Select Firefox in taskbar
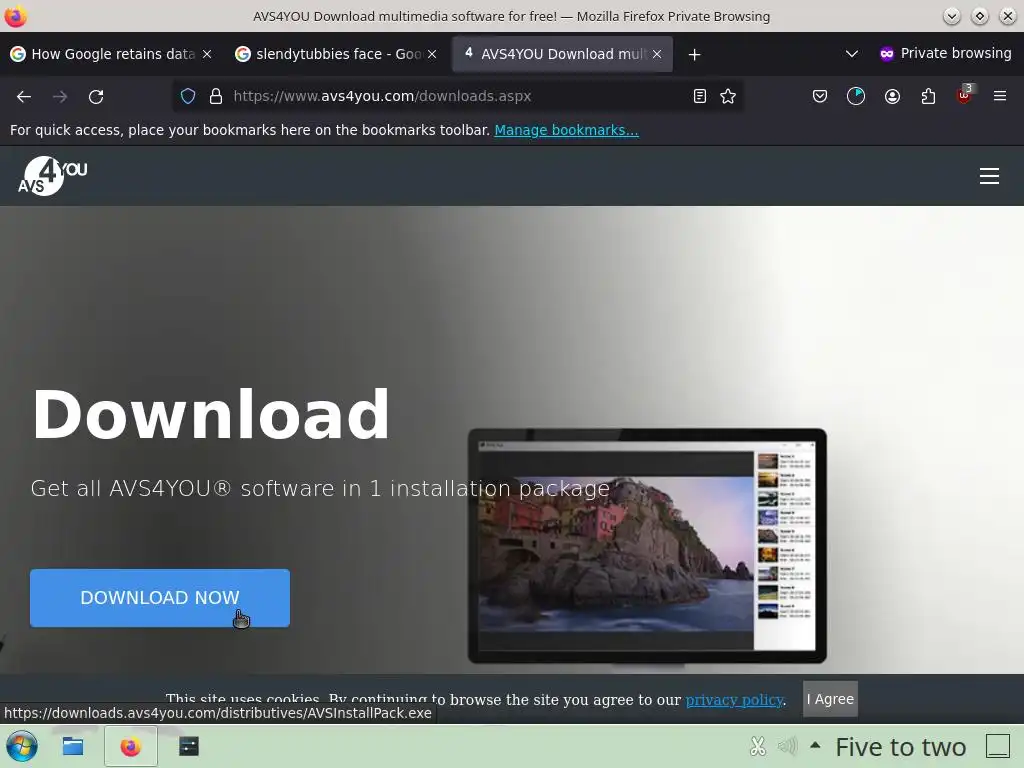Screen dimensions: 1024x768 coord(131,746)
